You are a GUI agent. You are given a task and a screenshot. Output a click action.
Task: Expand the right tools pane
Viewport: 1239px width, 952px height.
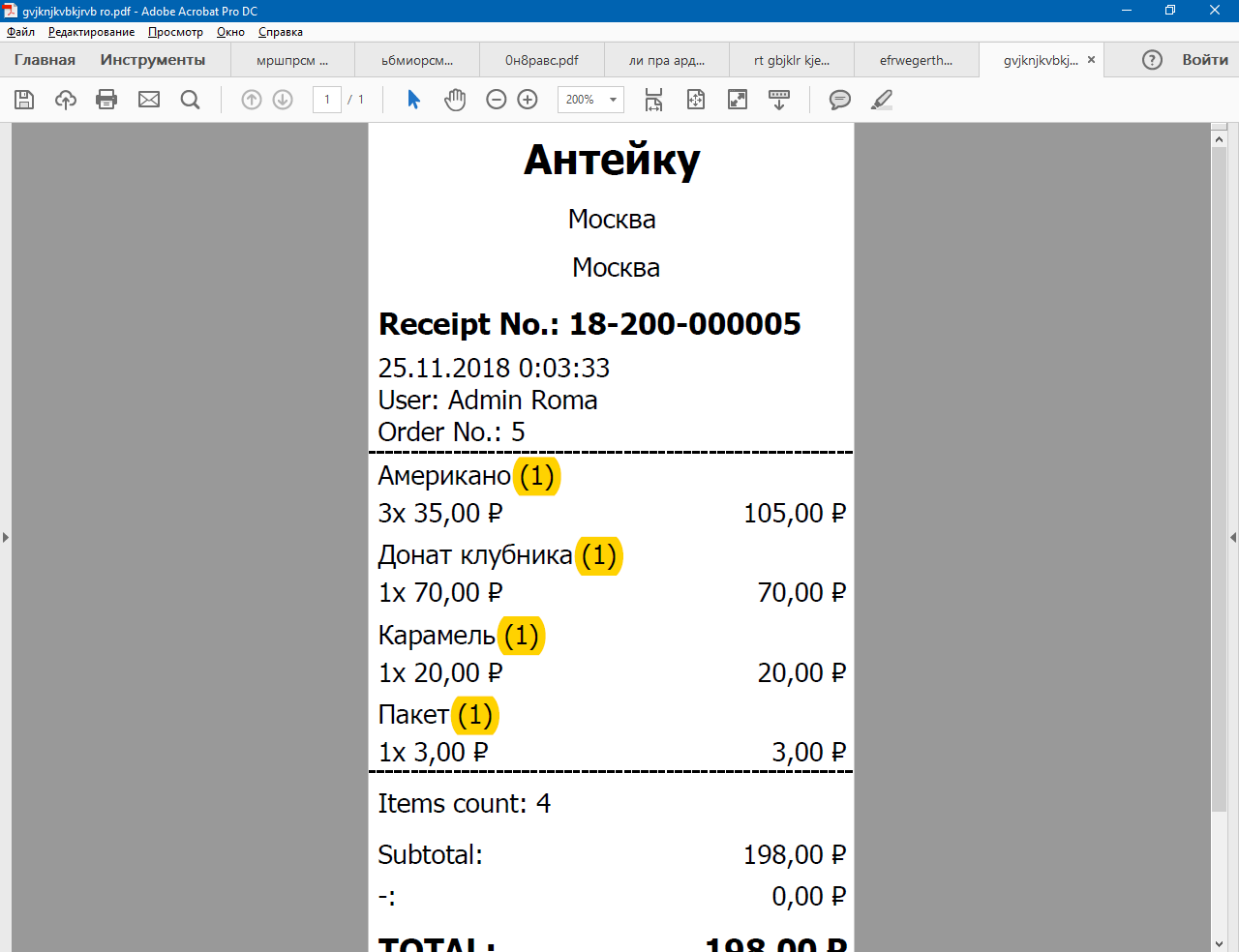pos(1232,537)
